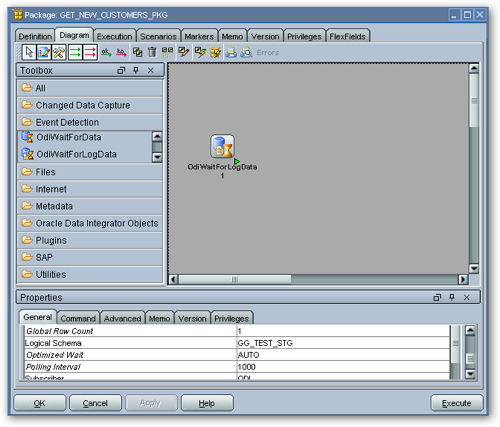Click the execute step lightning icon
Screen dimensions: 500x427
[200, 52]
